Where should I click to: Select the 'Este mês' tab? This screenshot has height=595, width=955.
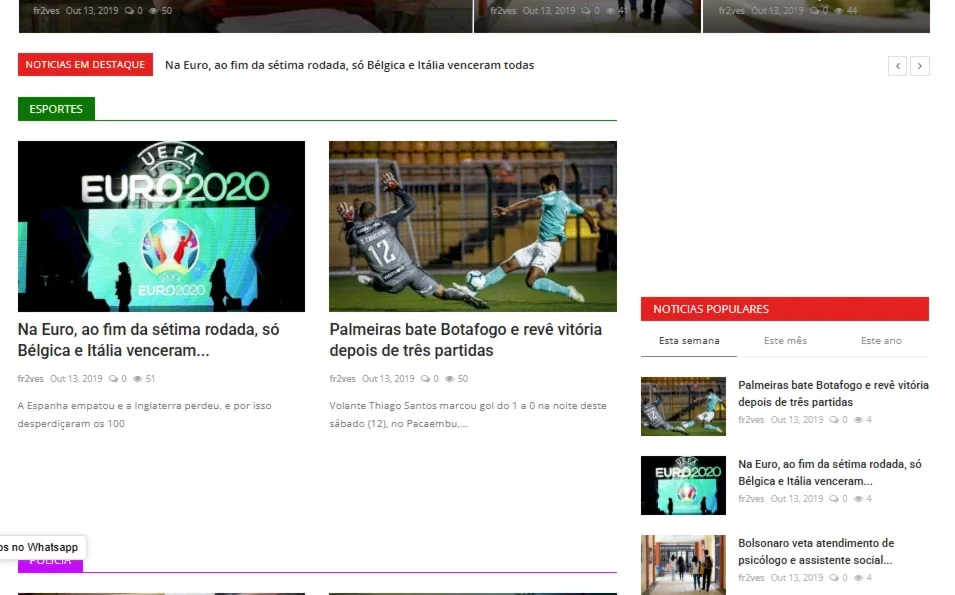[x=785, y=341]
